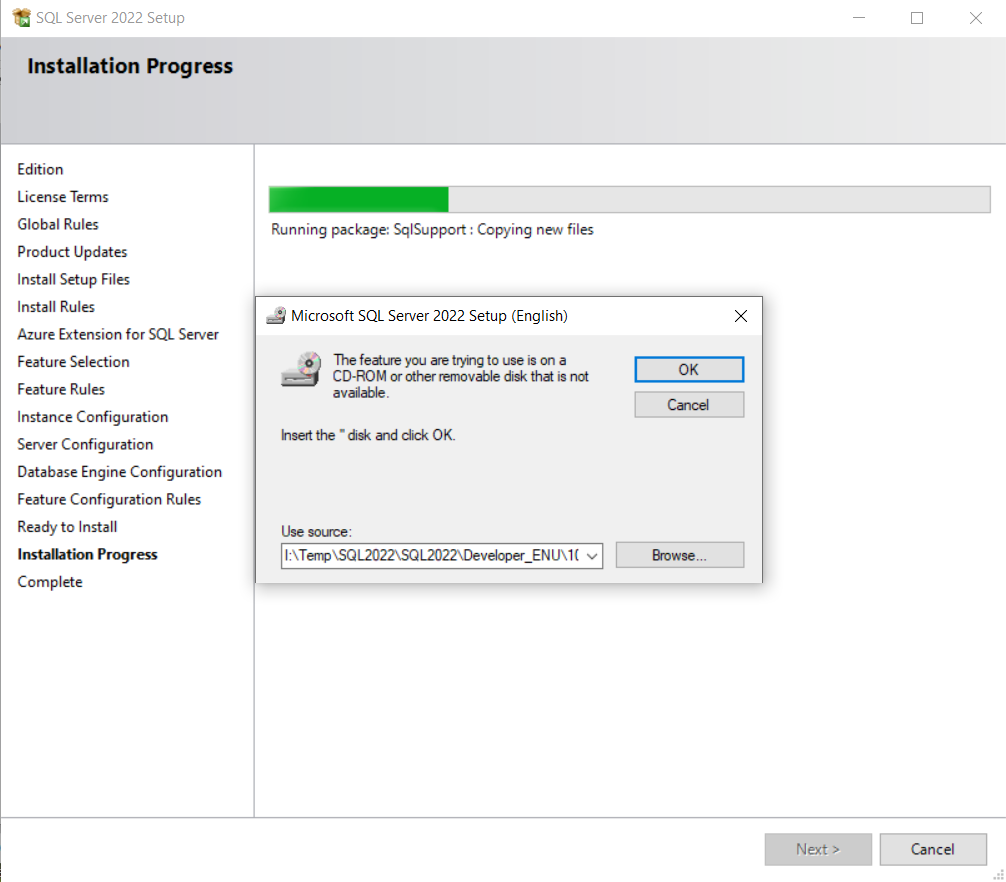1006x882 pixels.
Task: Open Azure Extension for SQL Server step
Action: click(118, 334)
